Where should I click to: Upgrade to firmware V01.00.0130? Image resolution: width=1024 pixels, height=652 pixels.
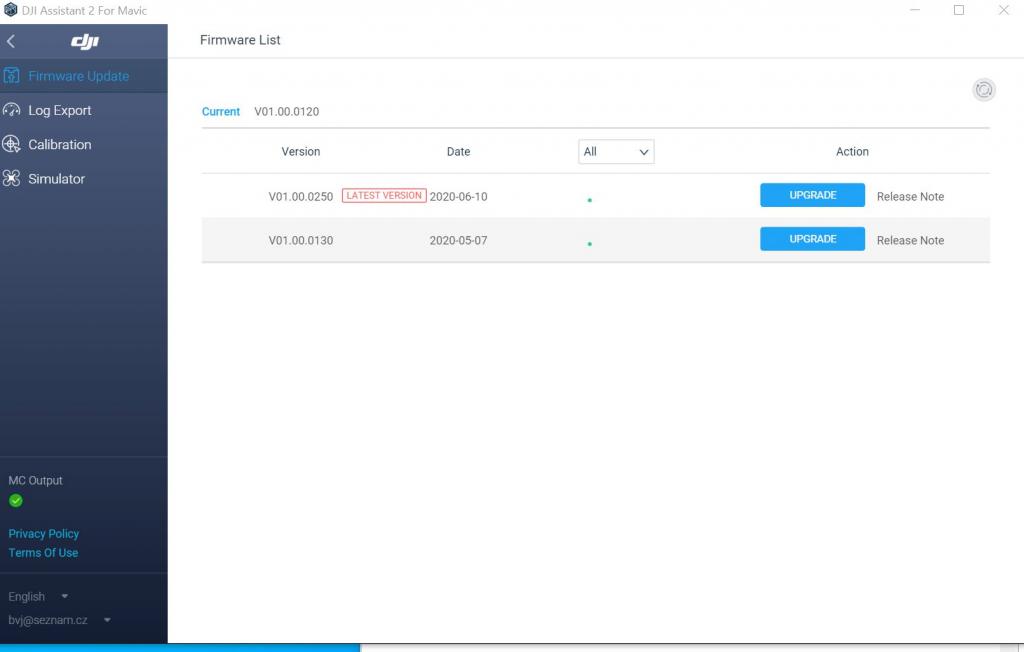[x=812, y=239]
